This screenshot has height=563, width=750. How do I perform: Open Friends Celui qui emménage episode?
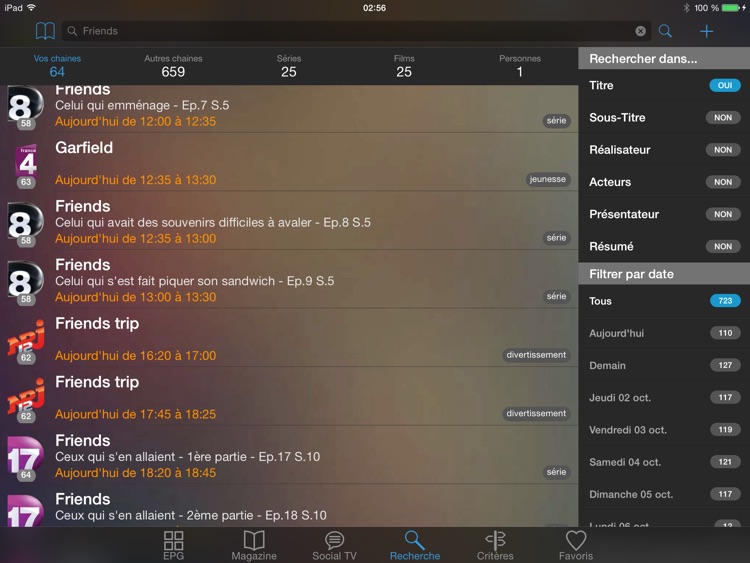tap(289, 109)
